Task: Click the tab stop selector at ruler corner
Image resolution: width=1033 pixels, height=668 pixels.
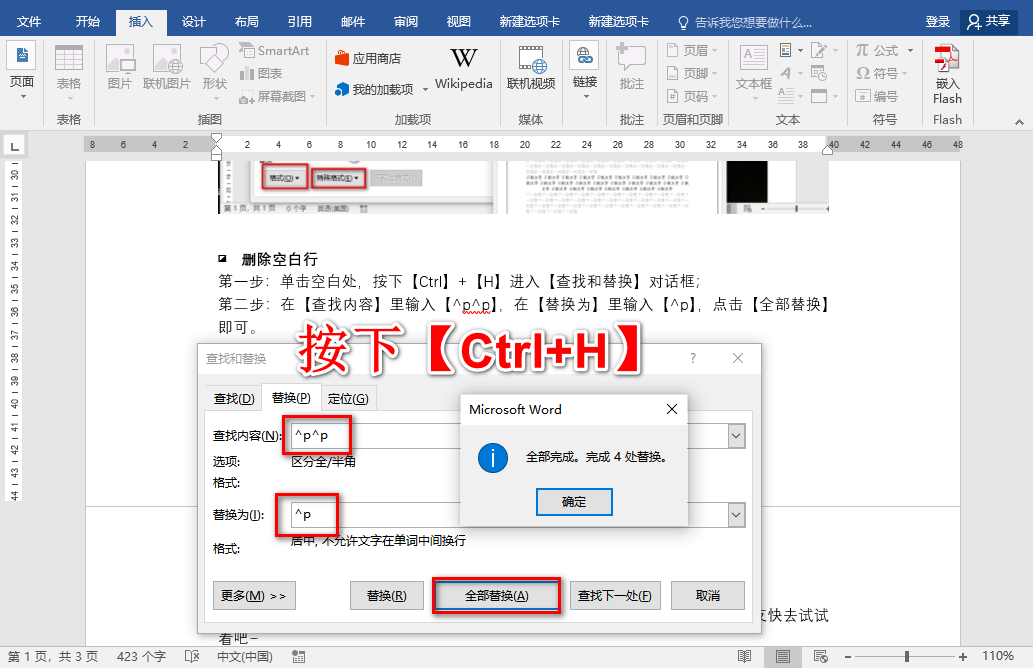Action: pos(14,145)
